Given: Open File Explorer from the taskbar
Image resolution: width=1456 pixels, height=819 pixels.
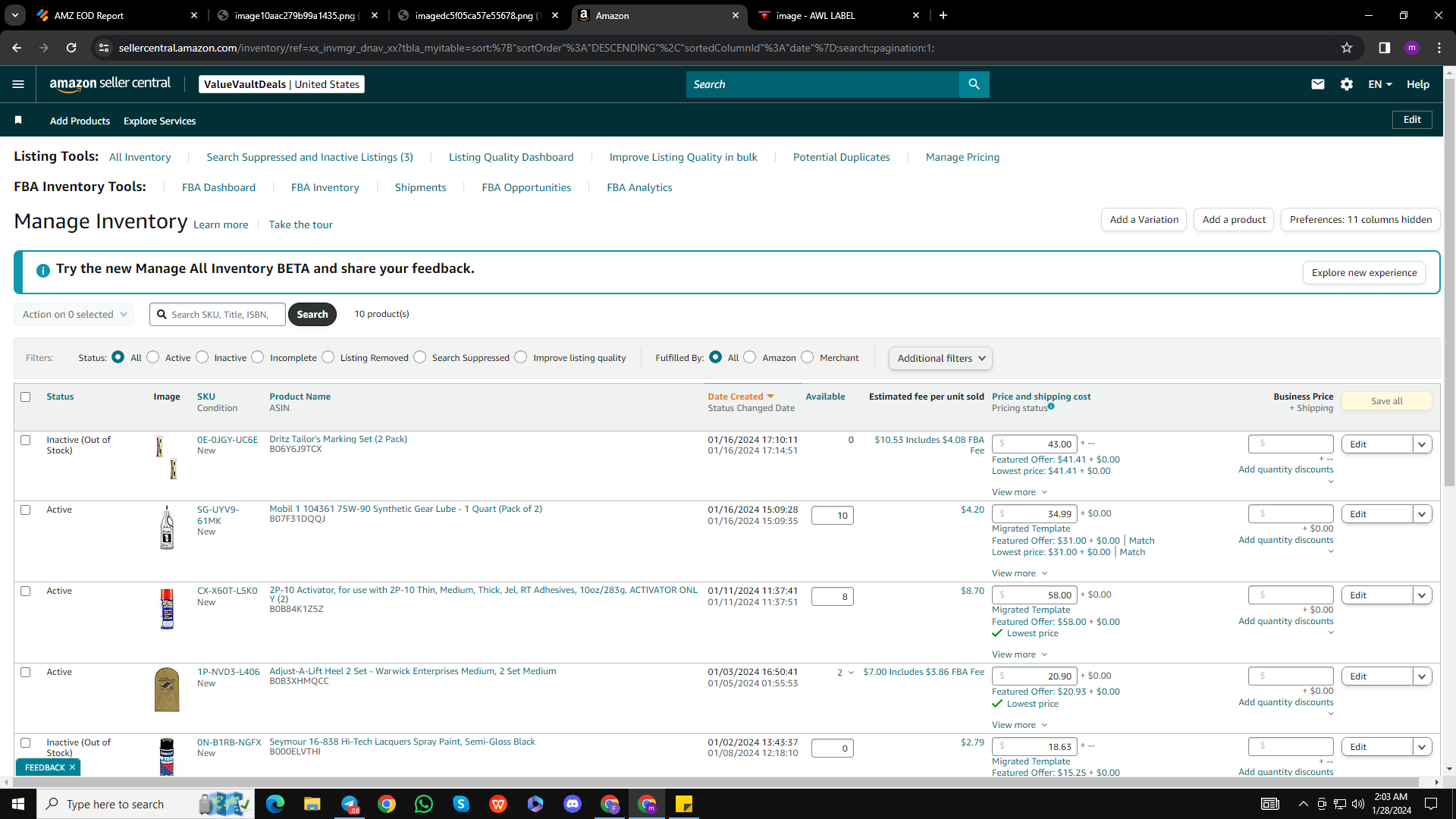Looking at the screenshot, I should pos(312,804).
